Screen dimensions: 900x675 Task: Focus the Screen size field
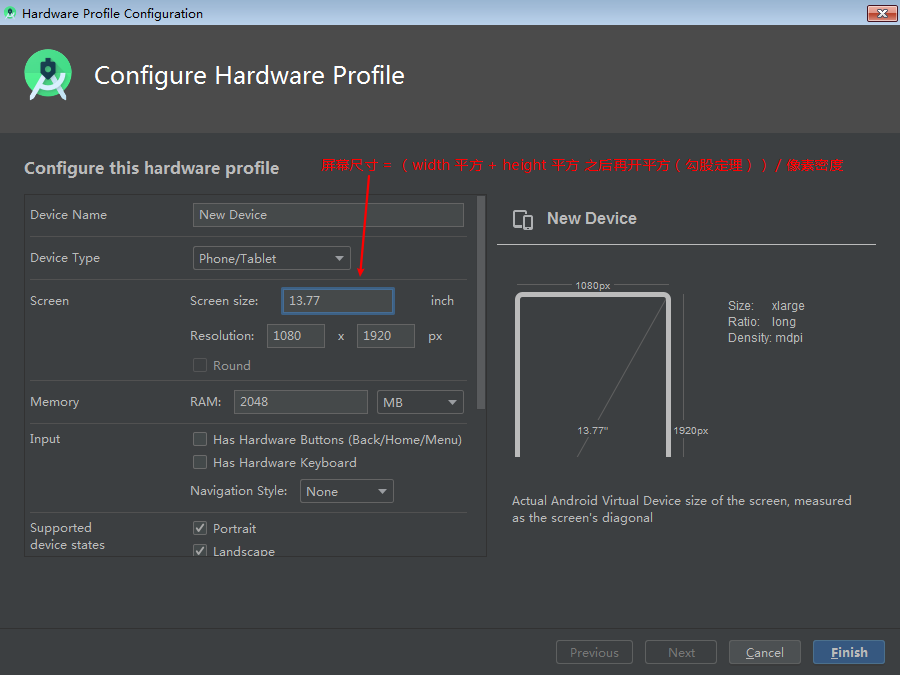(x=338, y=301)
